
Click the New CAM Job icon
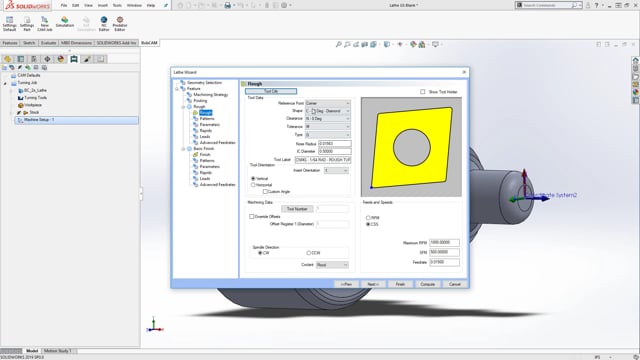pos(44,24)
